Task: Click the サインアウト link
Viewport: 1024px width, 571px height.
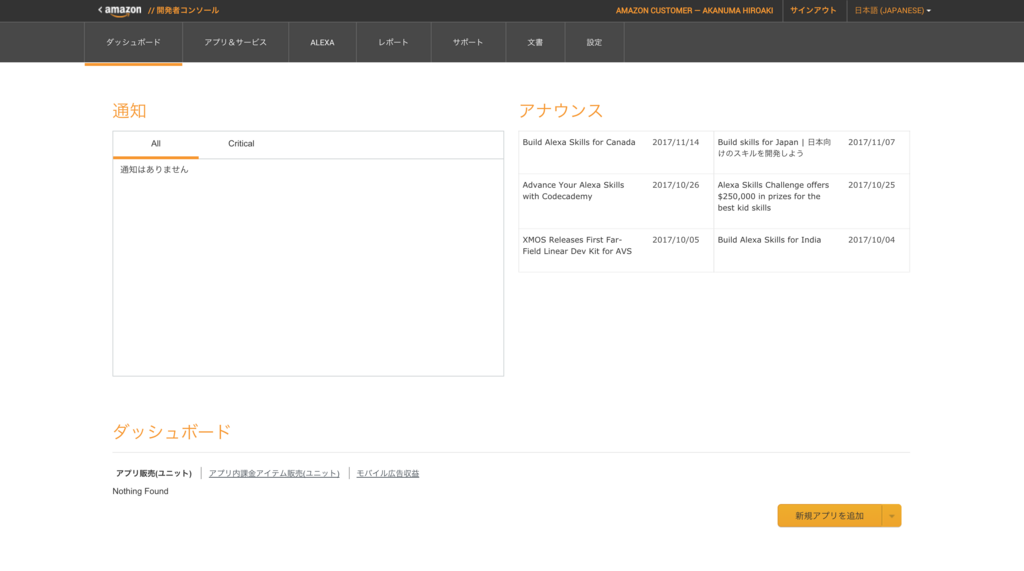Action: (x=813, y=10)
